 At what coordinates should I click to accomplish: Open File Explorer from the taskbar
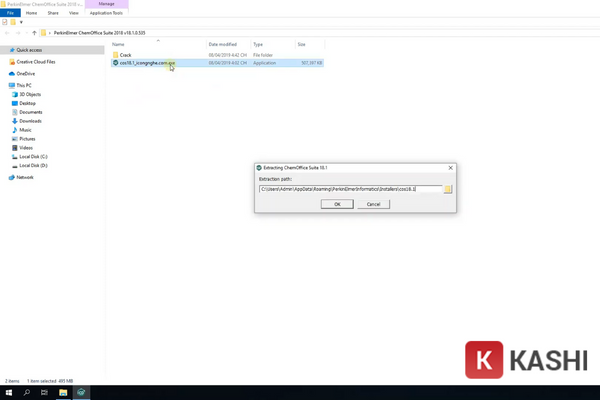[63, 392]
